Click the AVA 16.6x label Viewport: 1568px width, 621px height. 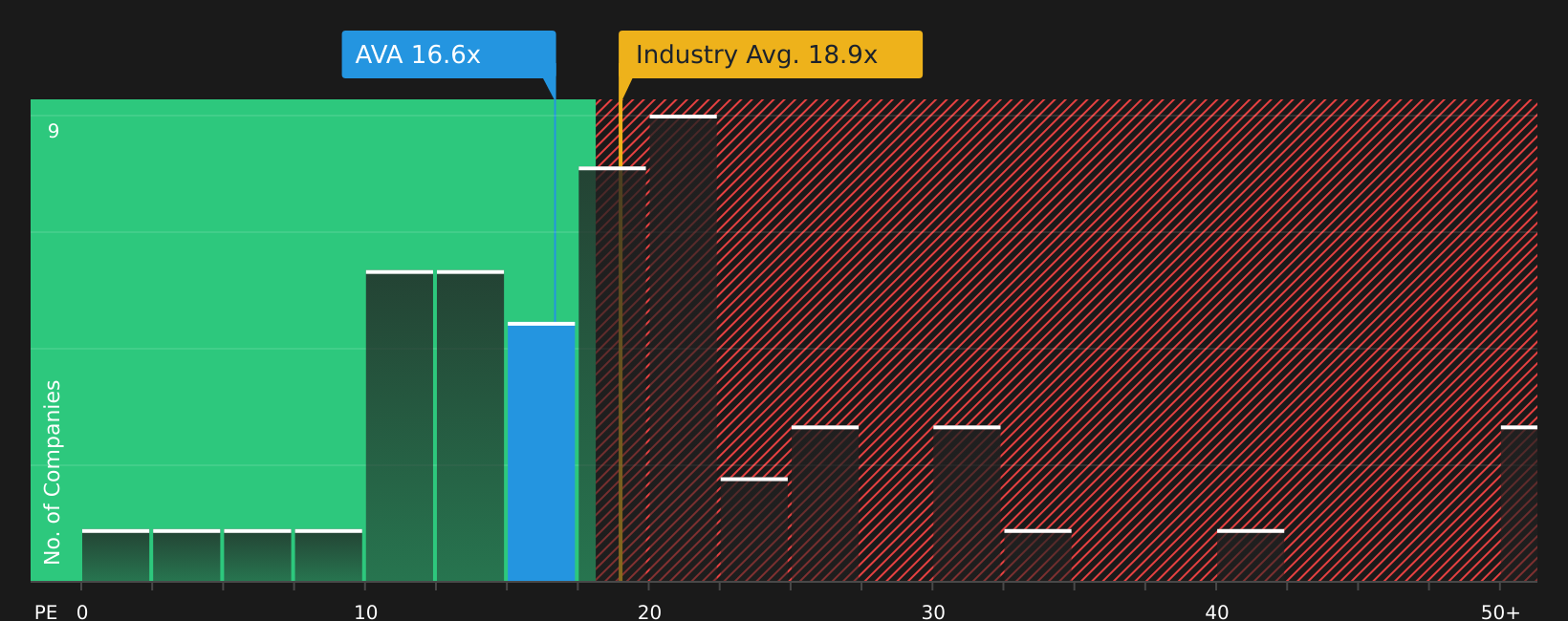point(448,54)
